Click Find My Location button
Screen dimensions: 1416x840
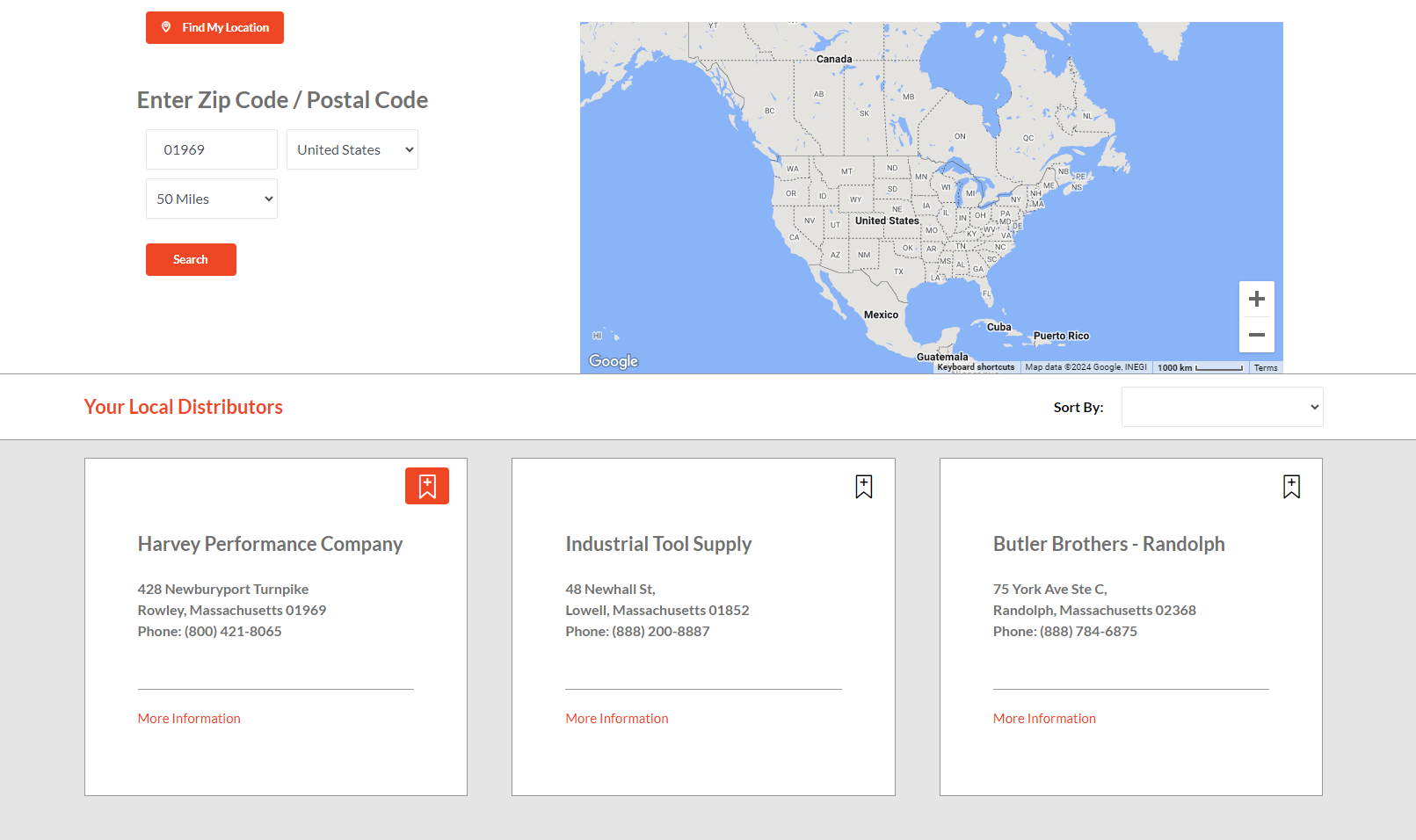[214, 27]
